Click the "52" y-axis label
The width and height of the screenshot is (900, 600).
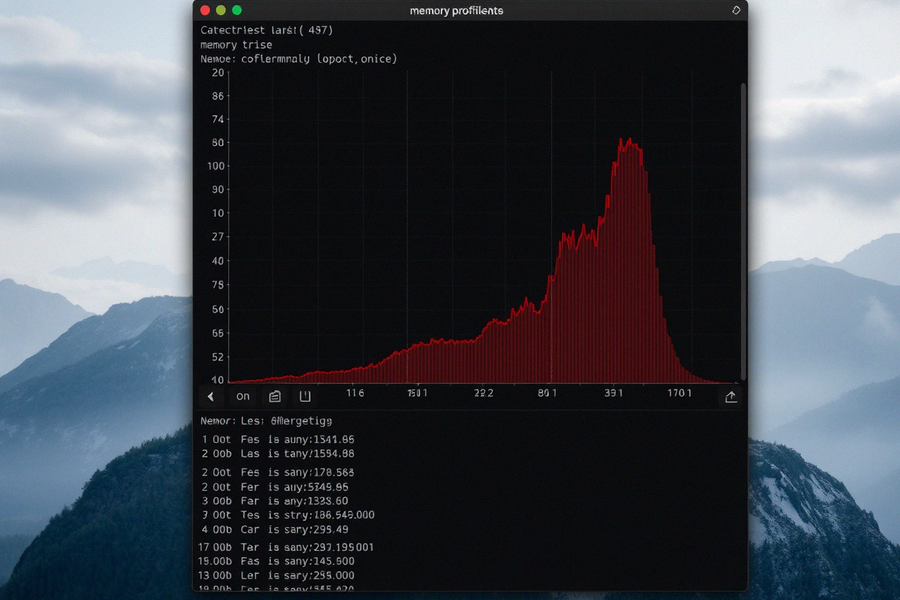[218, 357]
